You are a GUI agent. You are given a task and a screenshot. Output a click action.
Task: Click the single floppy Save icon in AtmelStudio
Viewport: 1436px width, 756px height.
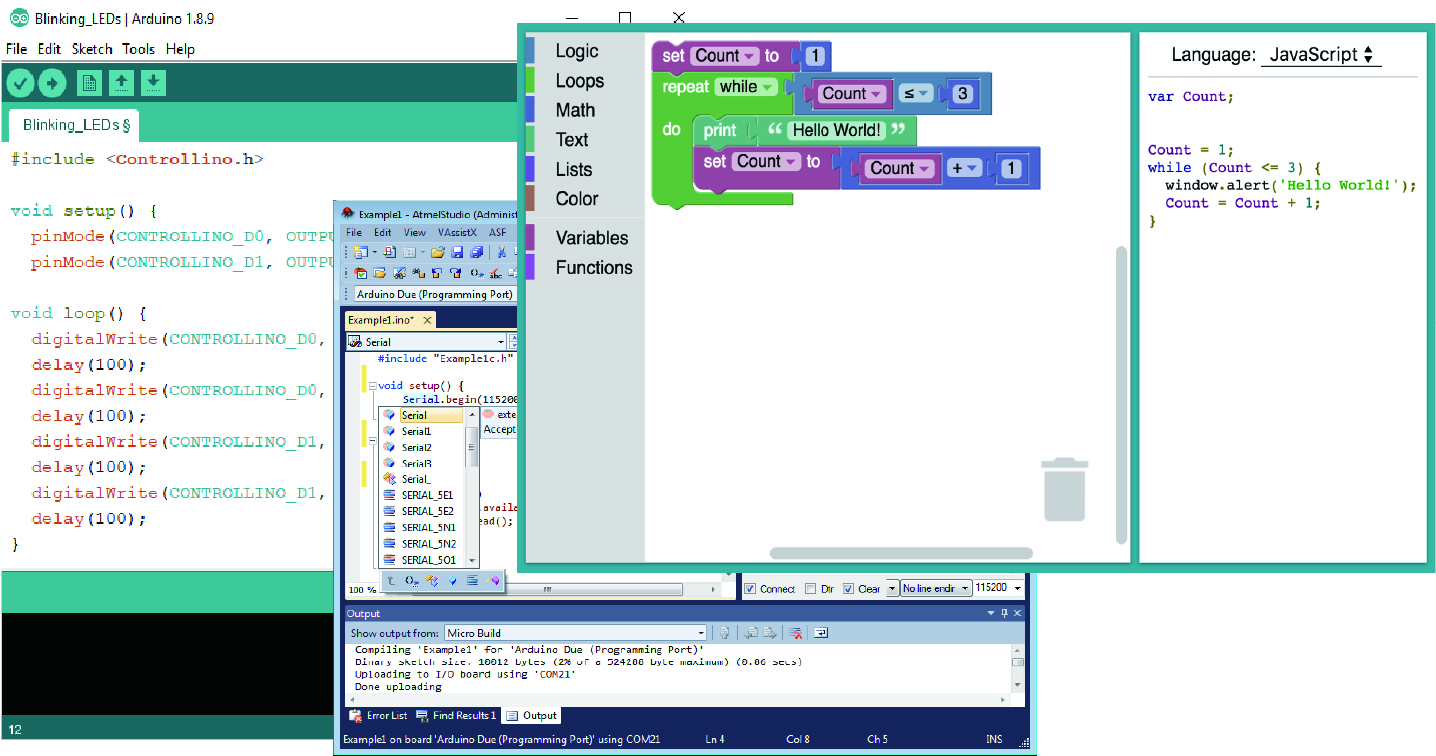pyautogui.click(x=457, y=252)
